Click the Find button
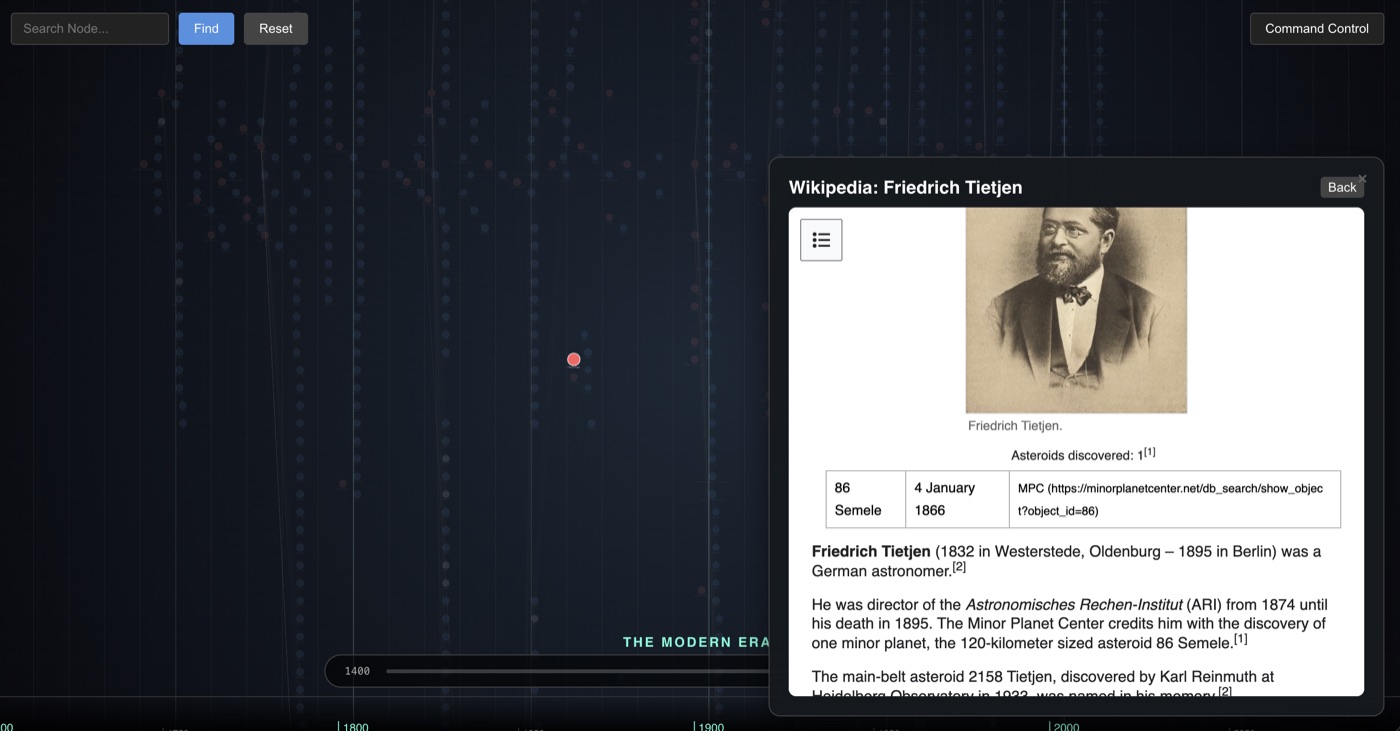Image resolution: width=1400 pixels, height=731 pixels. (x=206, y=29)
